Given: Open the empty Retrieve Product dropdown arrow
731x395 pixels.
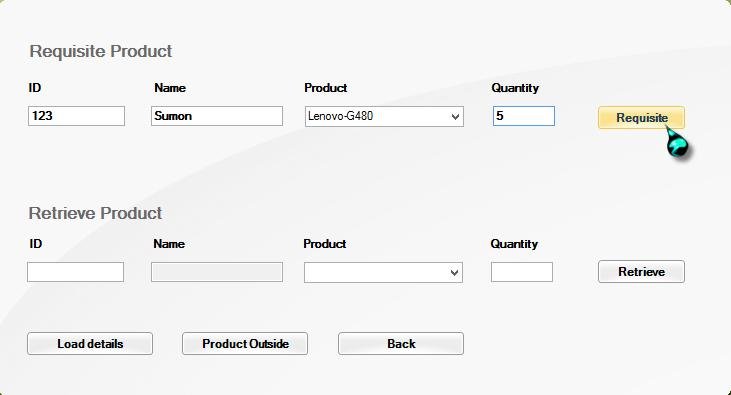Looking at the screenshot, I should [x=455, y=272].
